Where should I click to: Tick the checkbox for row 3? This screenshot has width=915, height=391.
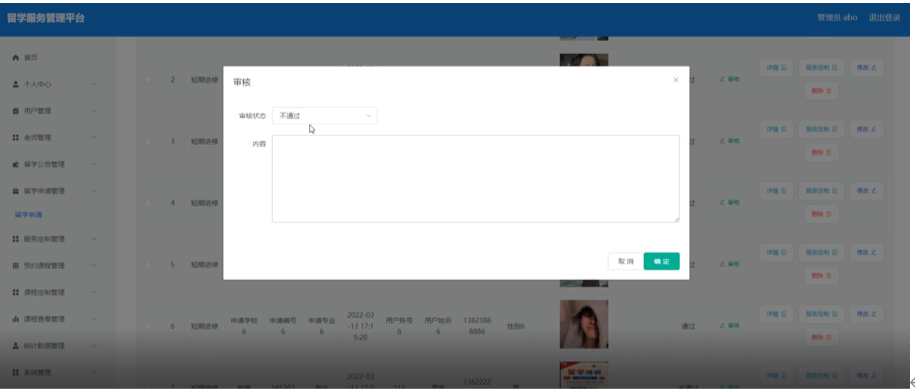point(148,141)
